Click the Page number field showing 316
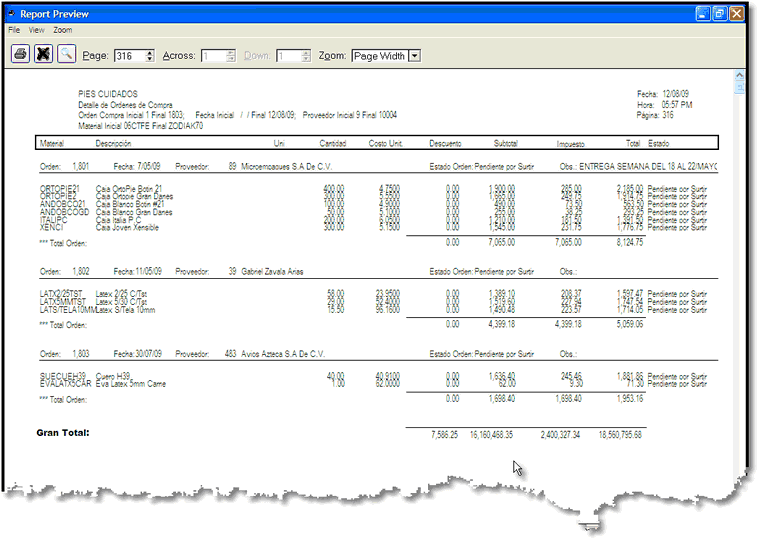The height and width of the screenshot is (541, 759). coord(129,56)
